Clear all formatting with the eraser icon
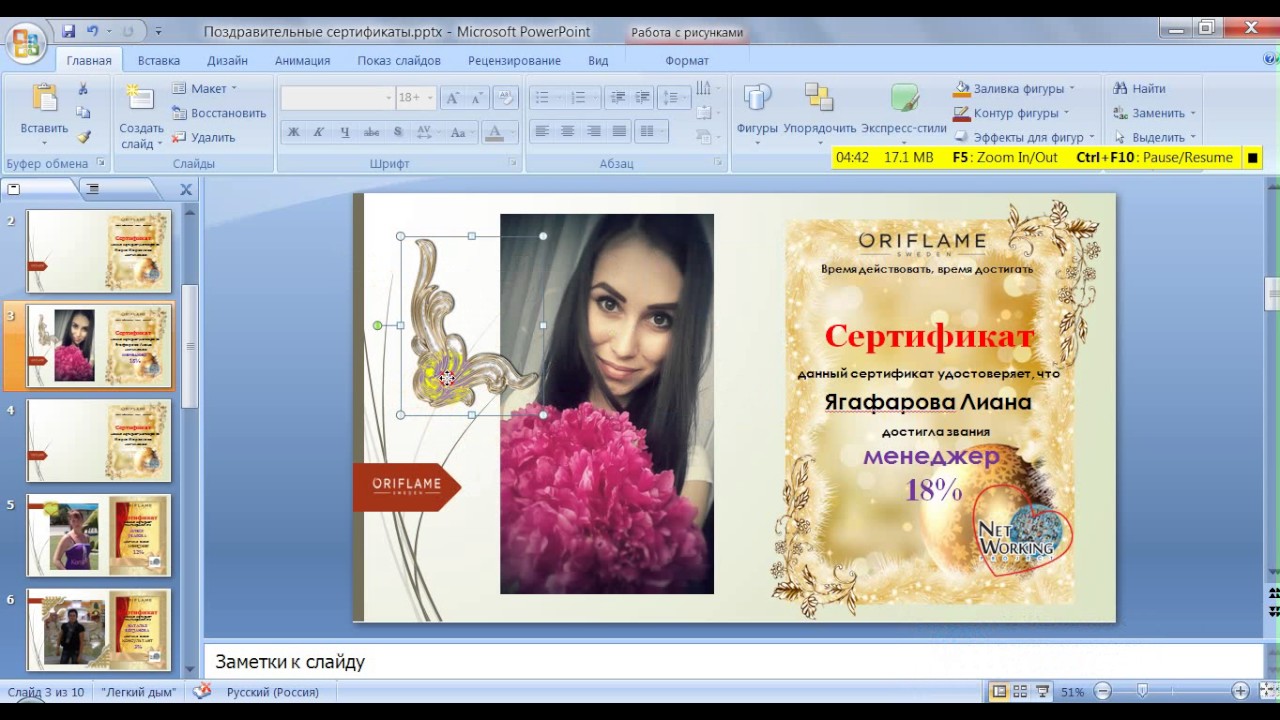The height and width of the screenshot is (720, 1280). [506, 98]
